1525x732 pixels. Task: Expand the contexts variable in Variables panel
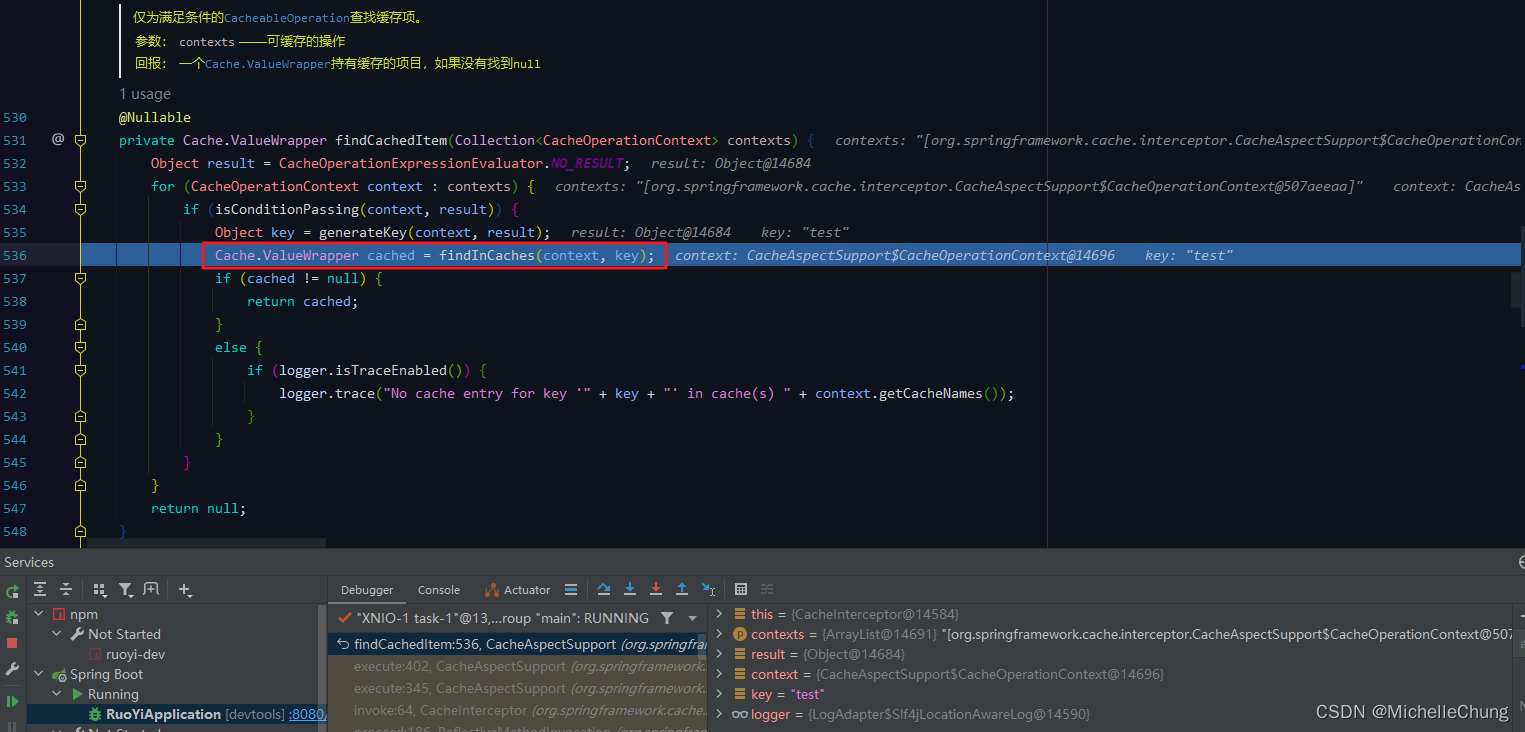click(719, 634)
